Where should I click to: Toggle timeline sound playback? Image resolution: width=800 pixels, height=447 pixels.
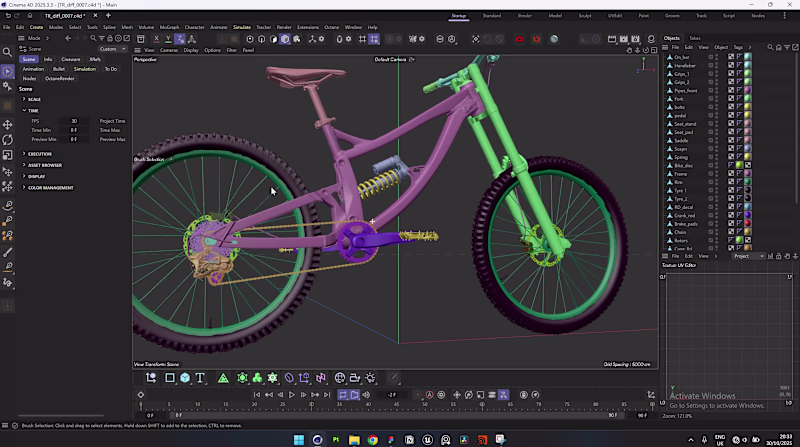366,394
